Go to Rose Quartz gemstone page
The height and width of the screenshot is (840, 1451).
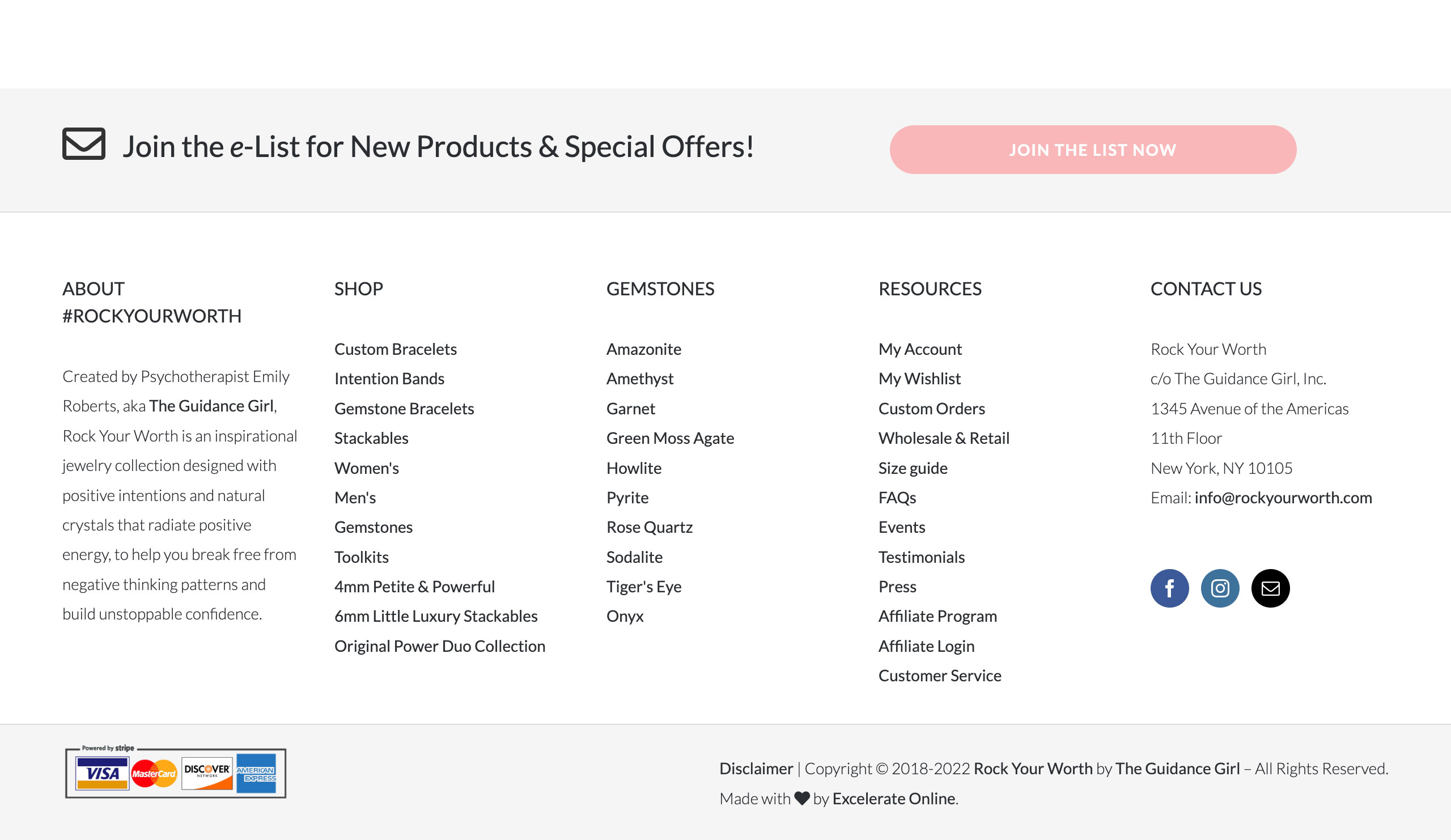click(650, 527)
